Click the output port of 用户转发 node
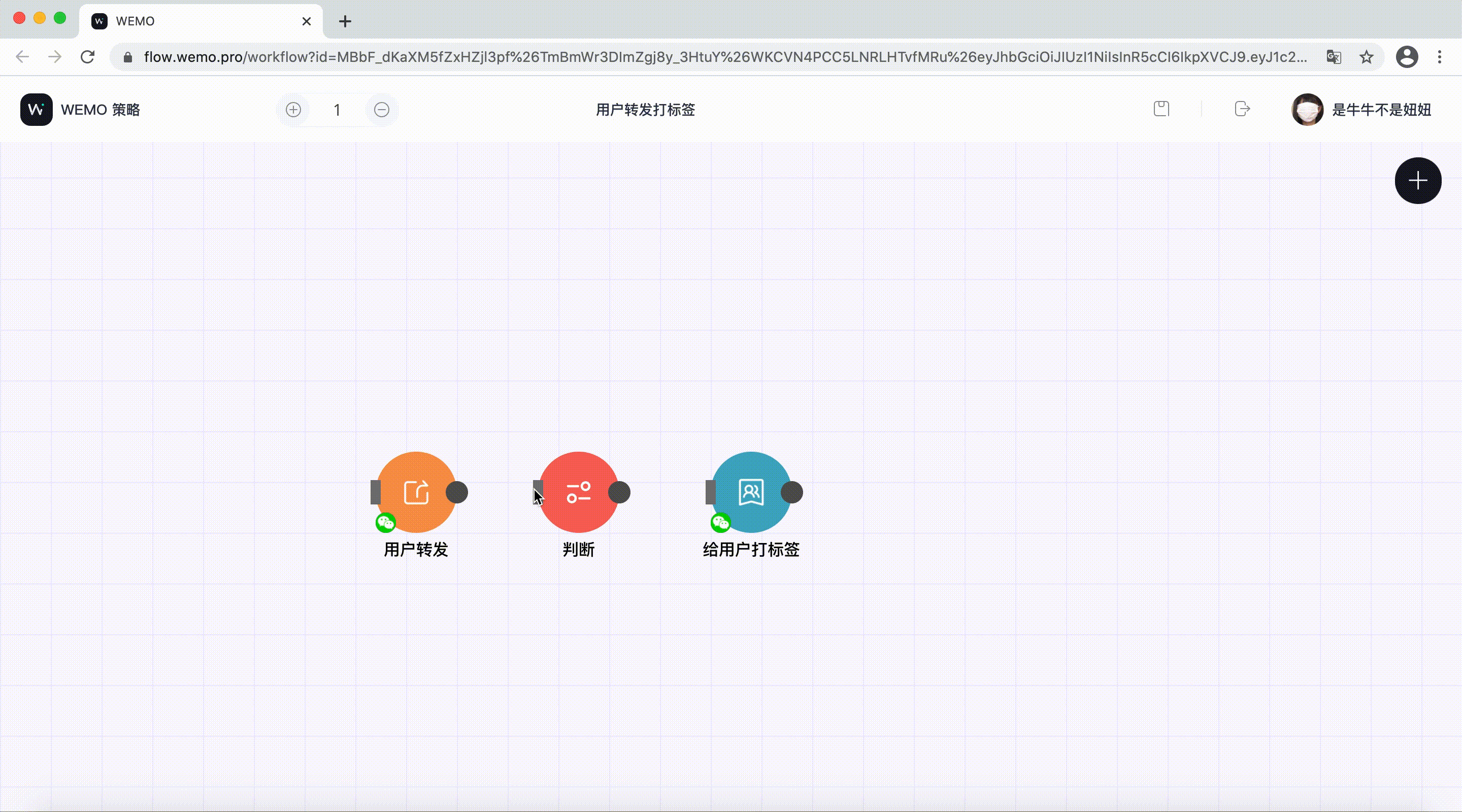Screen dimensions: 1462x812 click(x=457, y=492)
